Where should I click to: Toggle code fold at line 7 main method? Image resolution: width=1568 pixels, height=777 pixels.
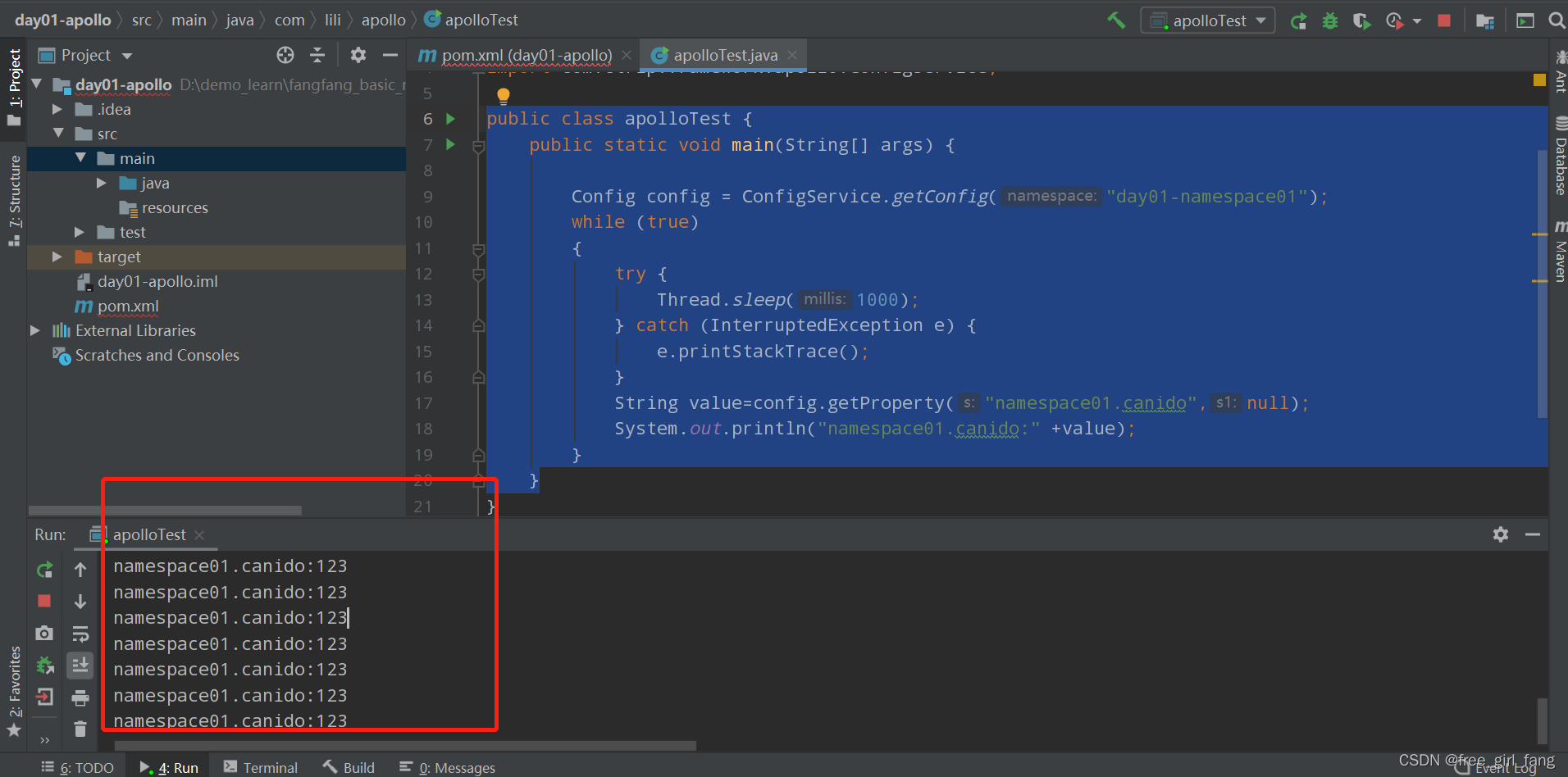coord(479,146)
